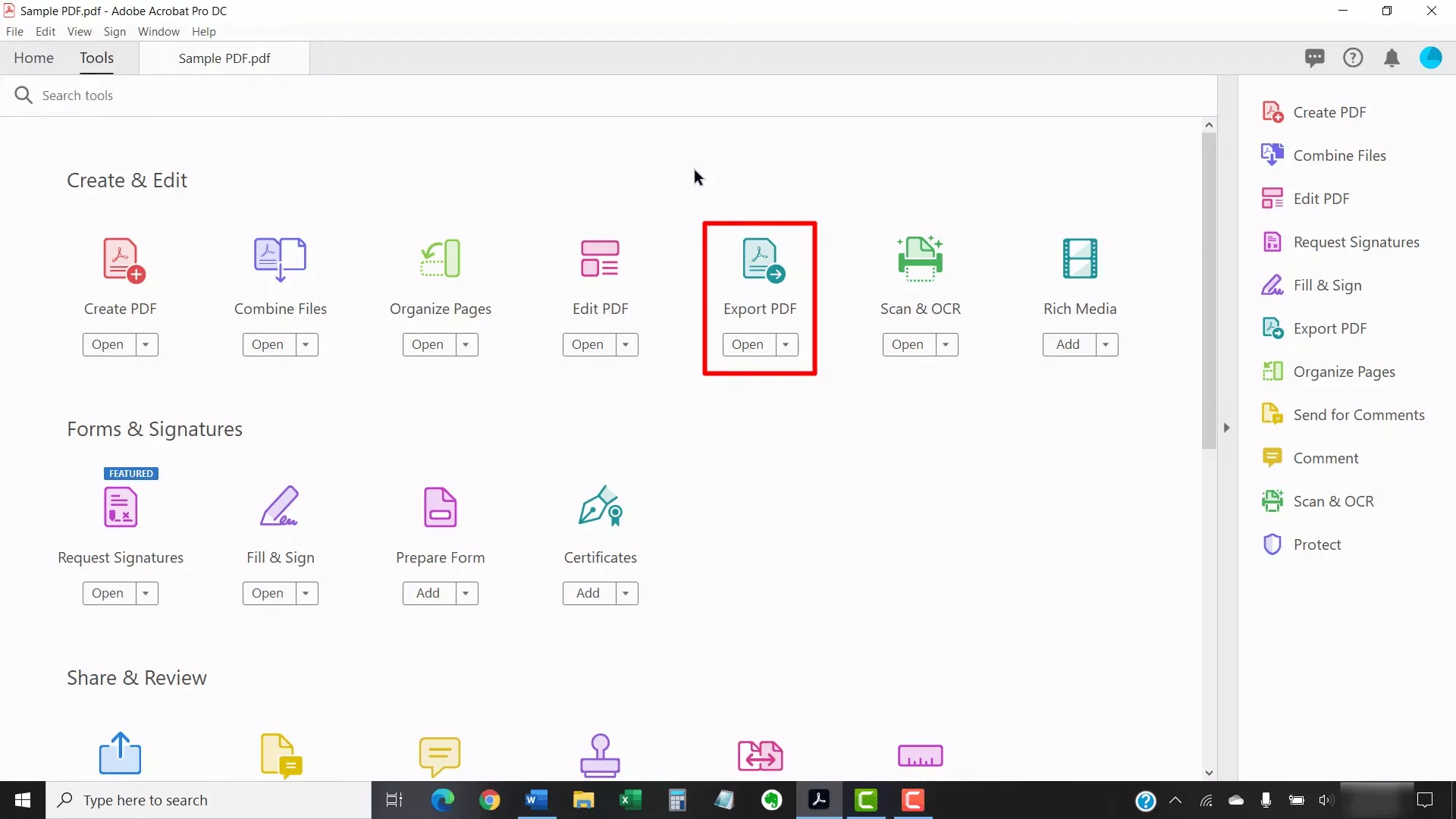The height and width of the screenshot is (819, 1456).
Task: Click the Adobe Acrobat taskbar icon
Action: pyautogui.click(x=818, y=800)
